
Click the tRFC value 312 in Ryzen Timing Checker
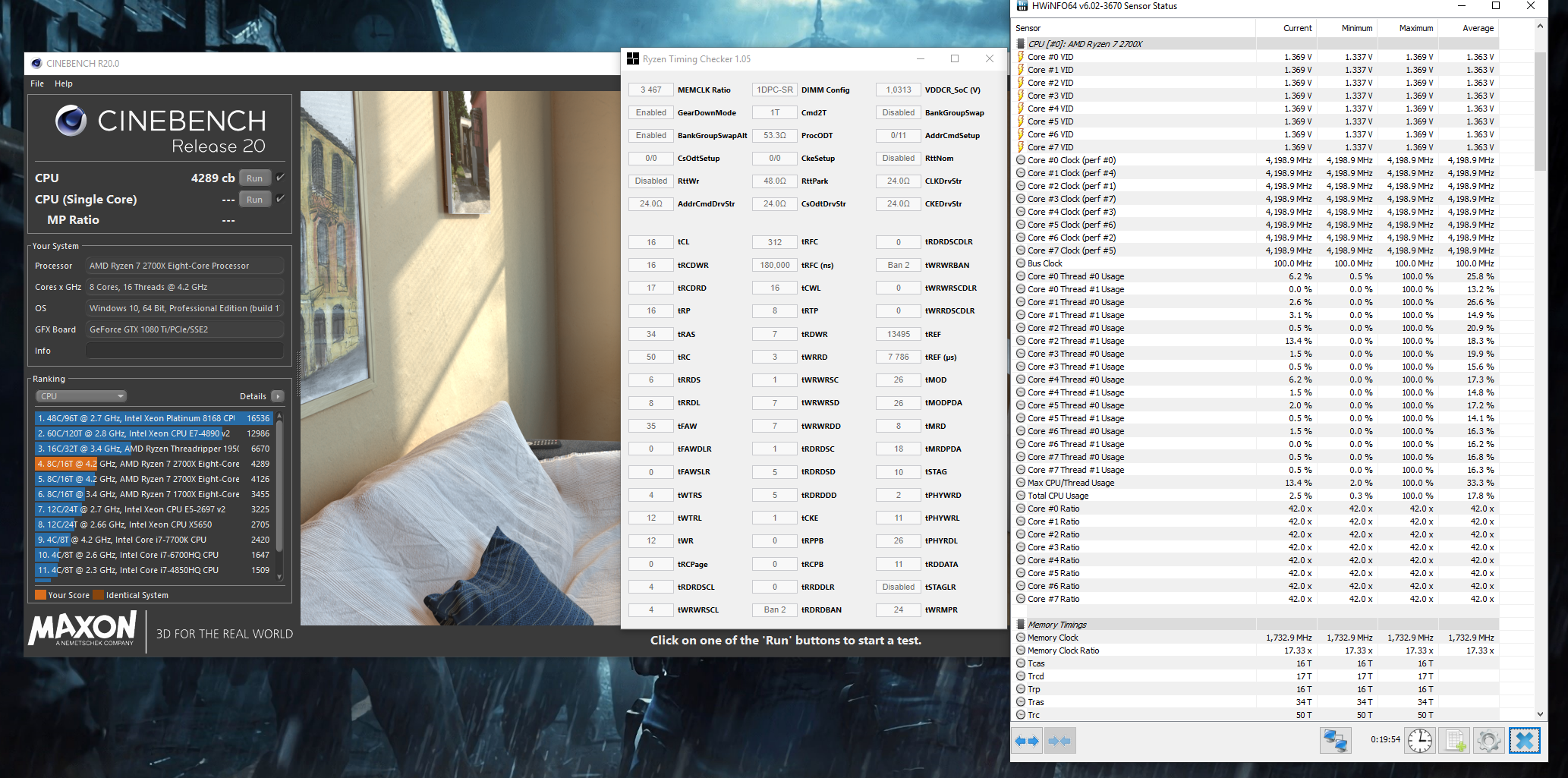[775, 242]
